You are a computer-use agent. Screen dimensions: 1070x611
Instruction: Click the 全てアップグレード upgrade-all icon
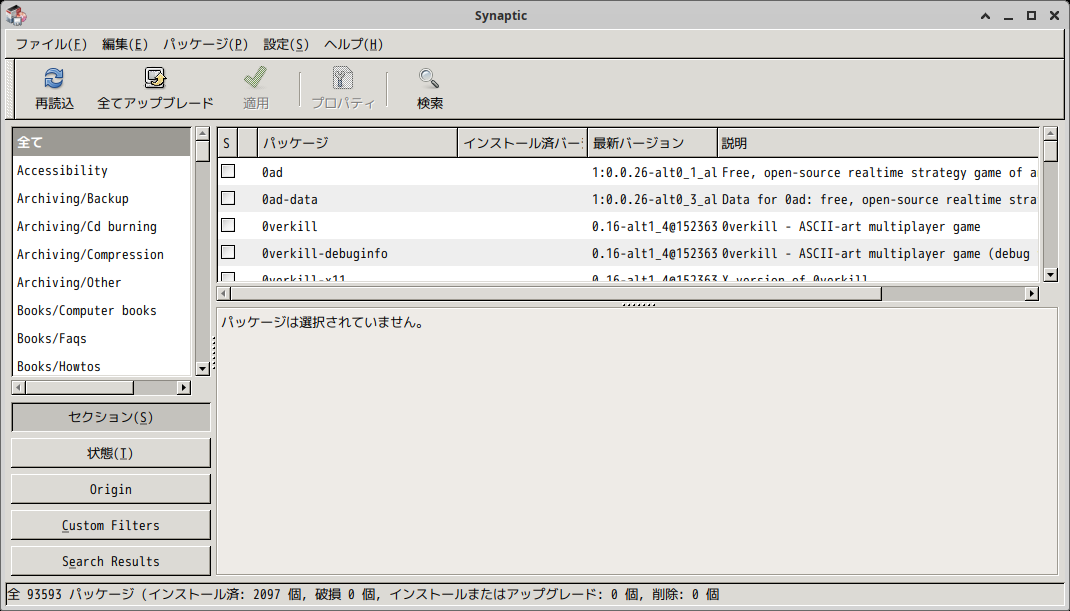(x=156, y=79)
